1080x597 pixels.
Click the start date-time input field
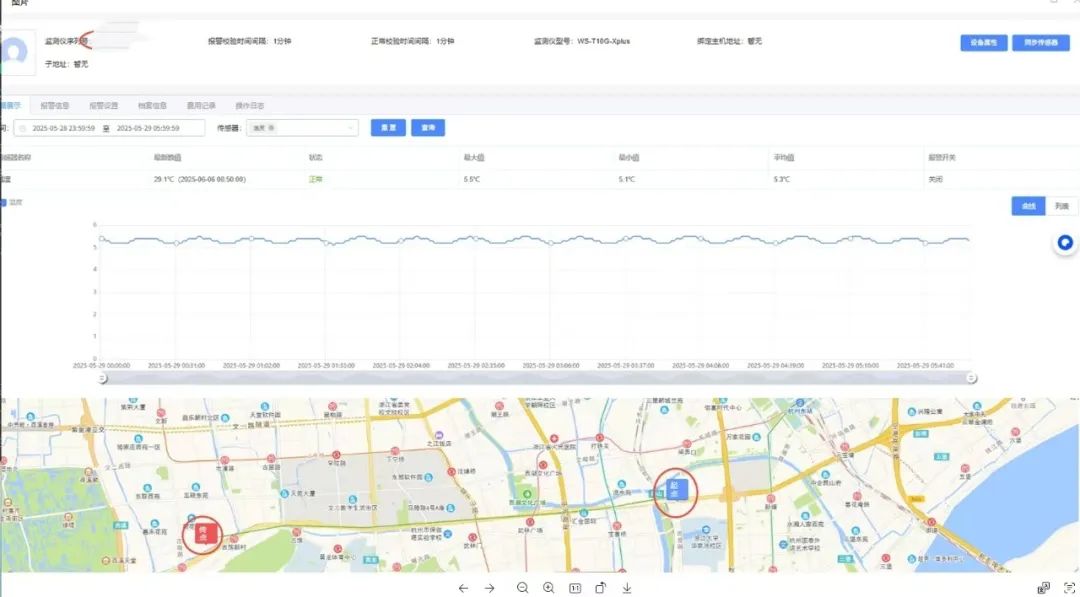pos(63,128)
